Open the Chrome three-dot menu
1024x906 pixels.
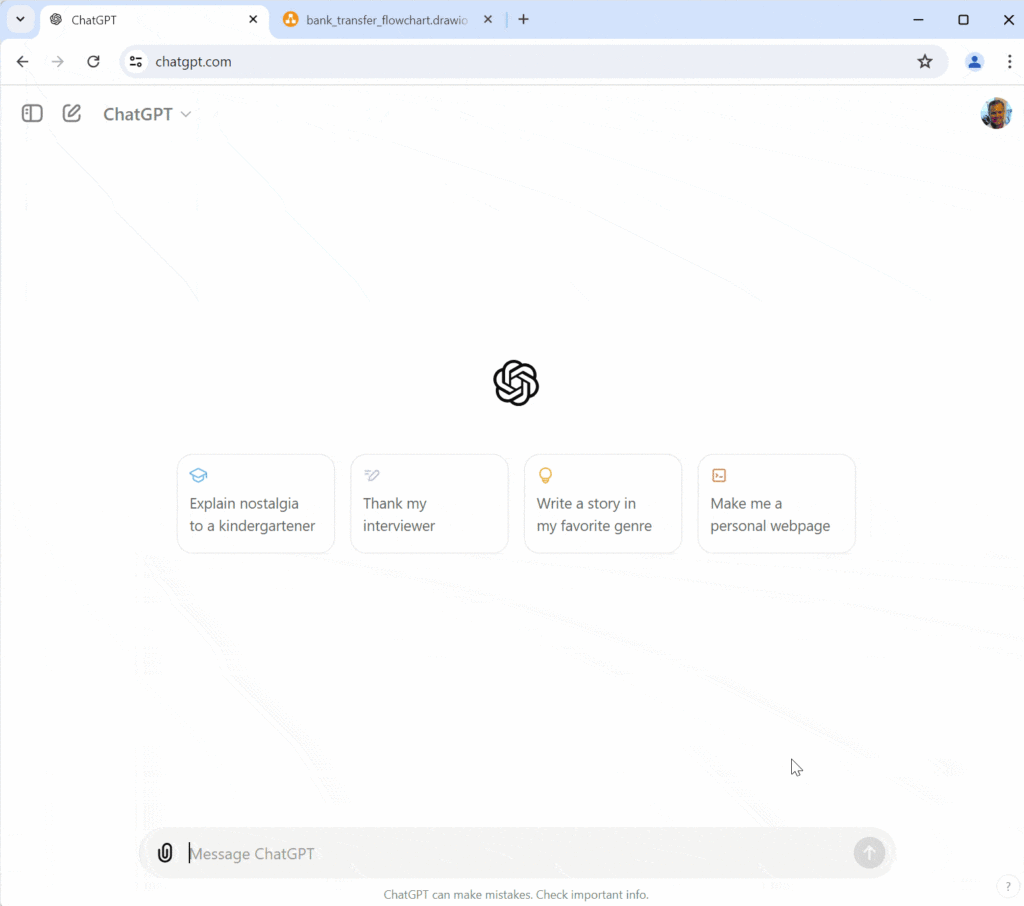tap(1010, 61)
